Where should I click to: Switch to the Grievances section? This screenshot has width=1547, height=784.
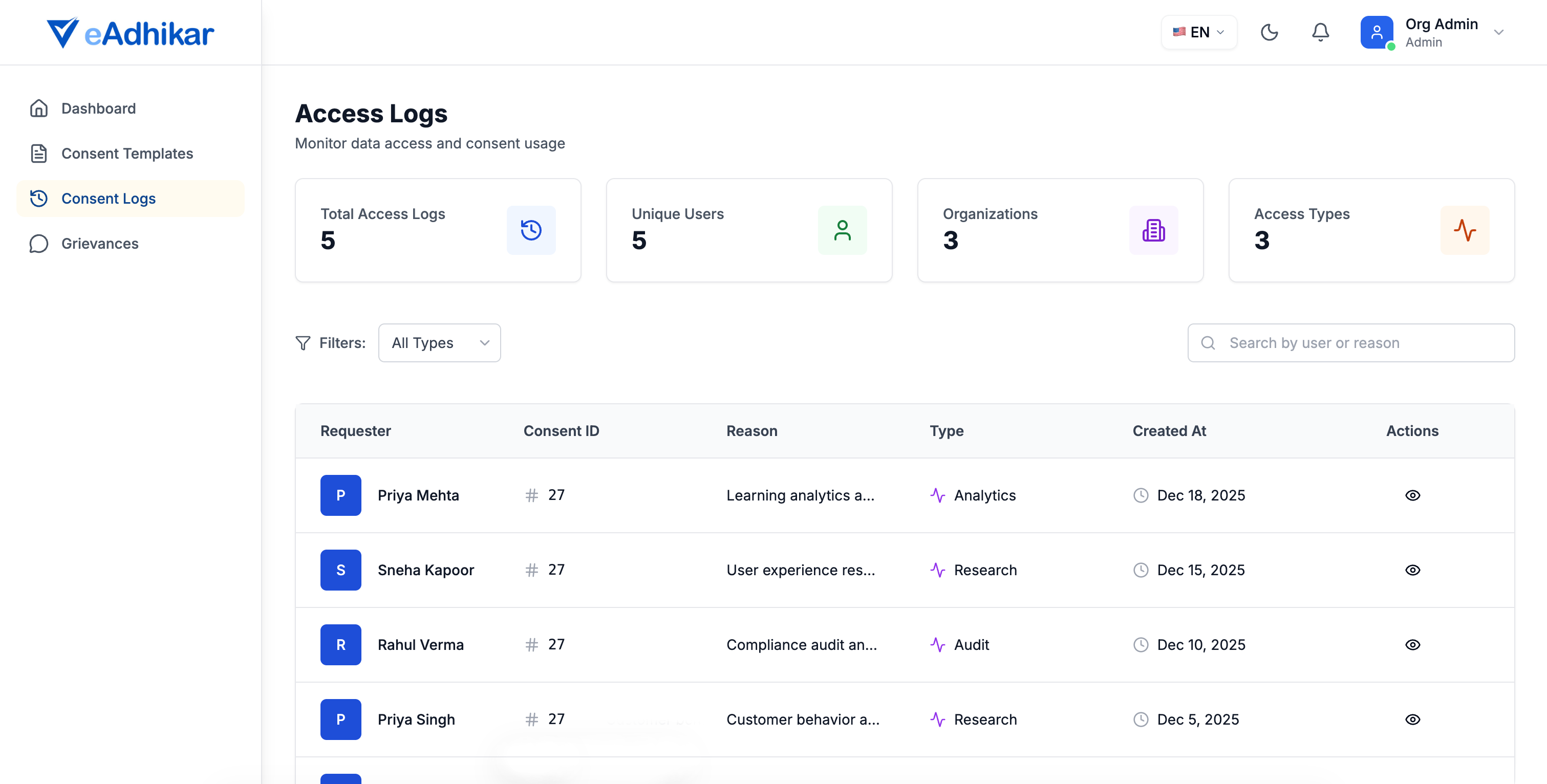click(x=100, y=244)
